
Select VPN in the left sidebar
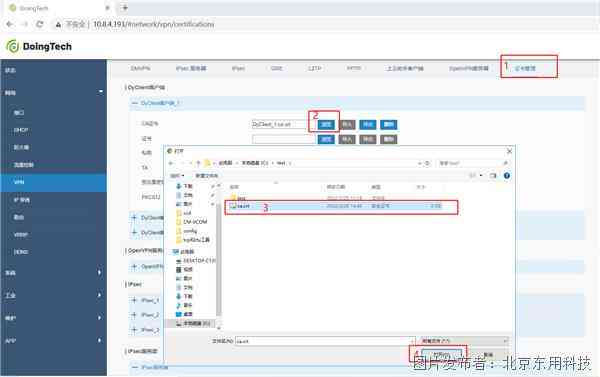click(x=54, y=182)
